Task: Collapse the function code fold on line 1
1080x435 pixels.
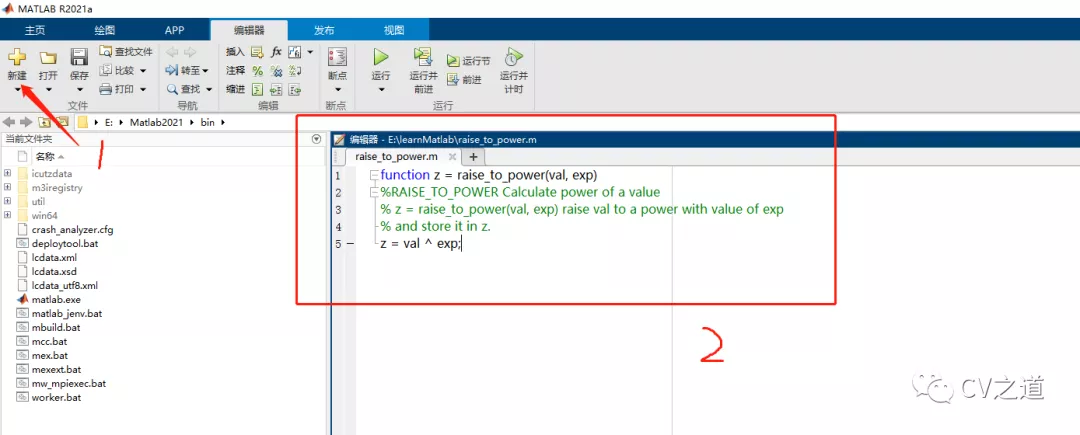Action: pyautogui.click(x=373, y=175)
